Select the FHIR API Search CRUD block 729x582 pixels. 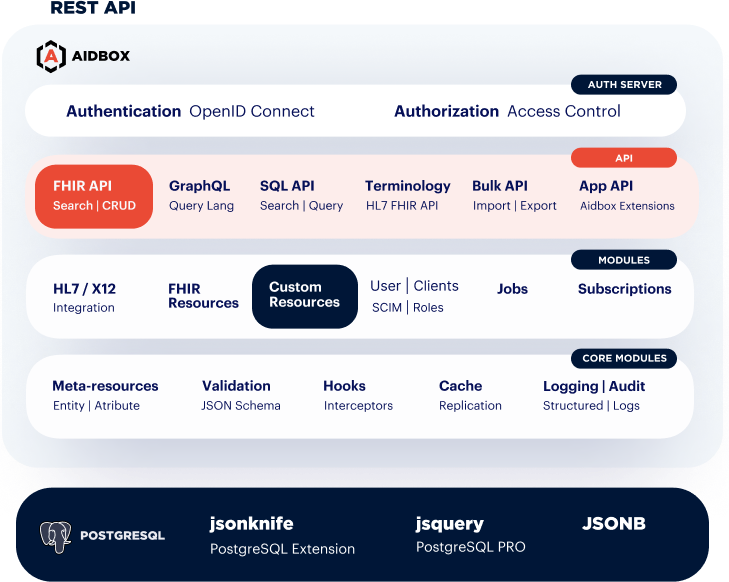94,196
